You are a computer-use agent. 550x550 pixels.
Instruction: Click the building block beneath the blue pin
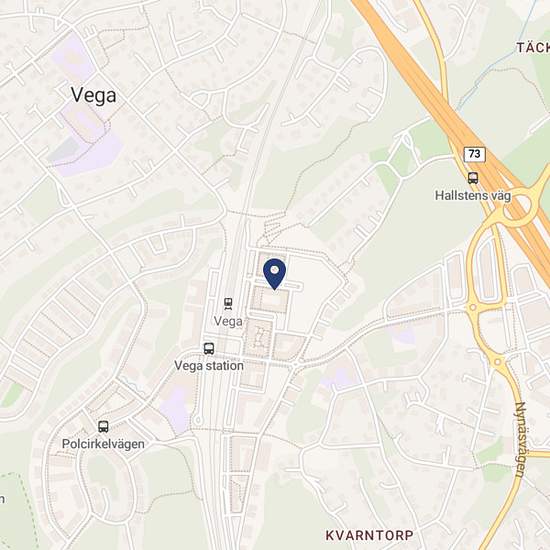click(x=271, y=300)
